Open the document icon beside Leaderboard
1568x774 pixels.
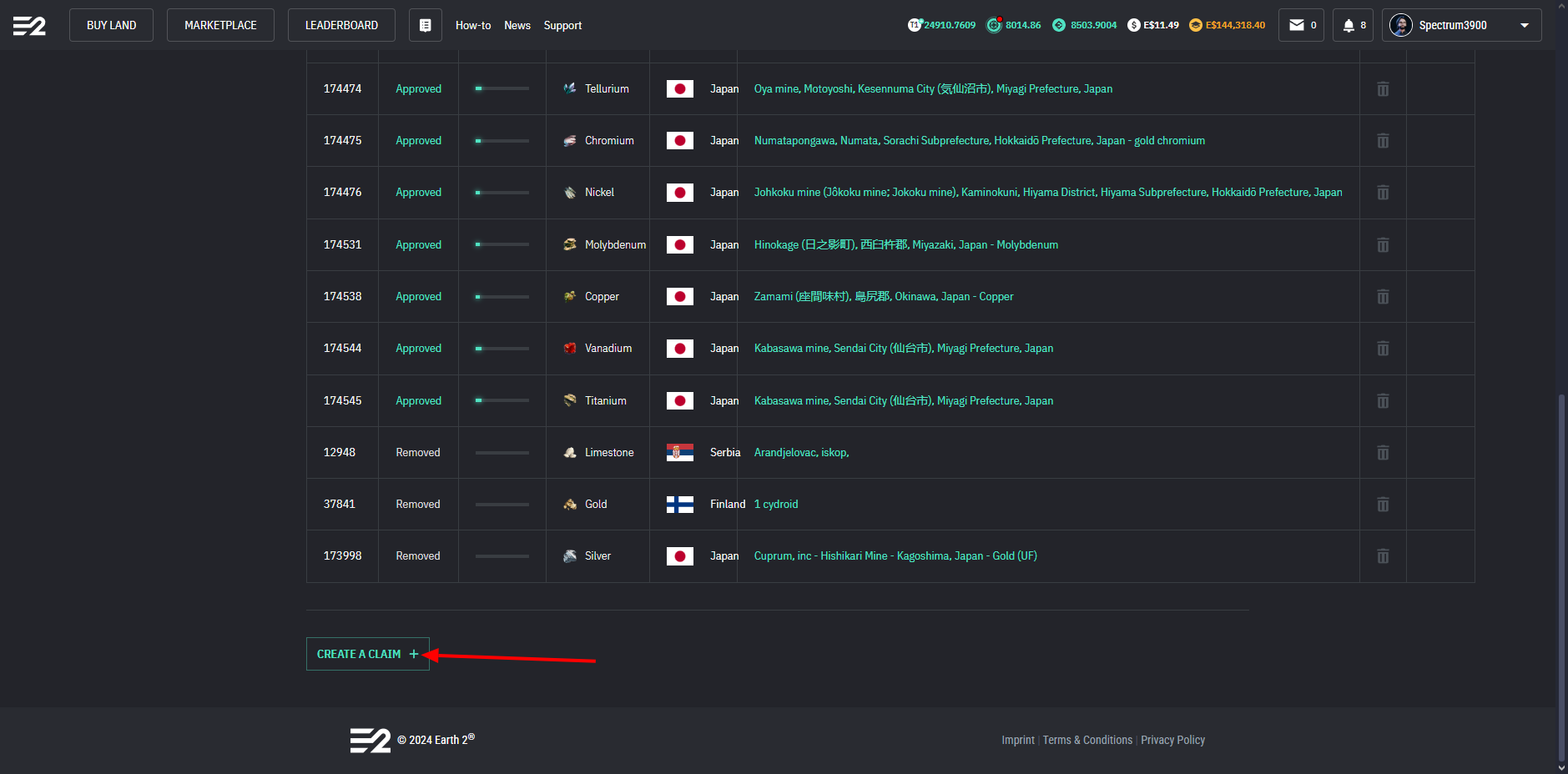(x=426, y=25)
